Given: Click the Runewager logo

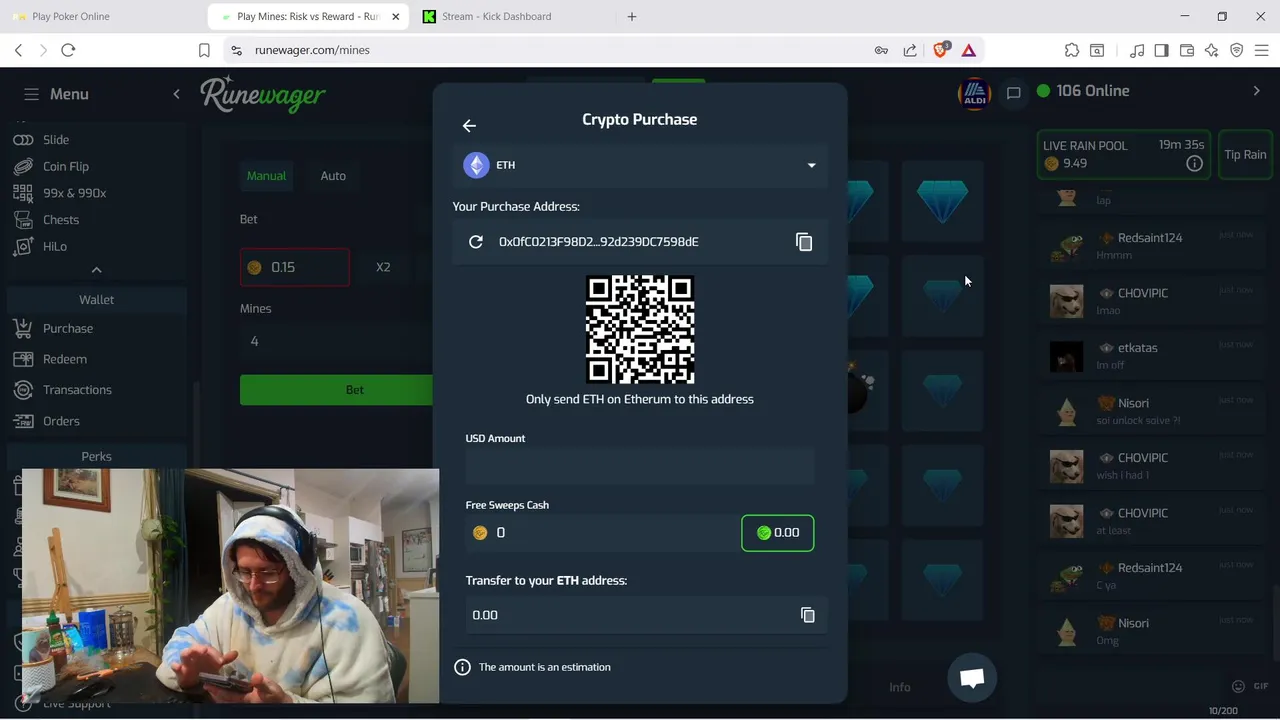Looking at the screenshot, I should [263, 94].
